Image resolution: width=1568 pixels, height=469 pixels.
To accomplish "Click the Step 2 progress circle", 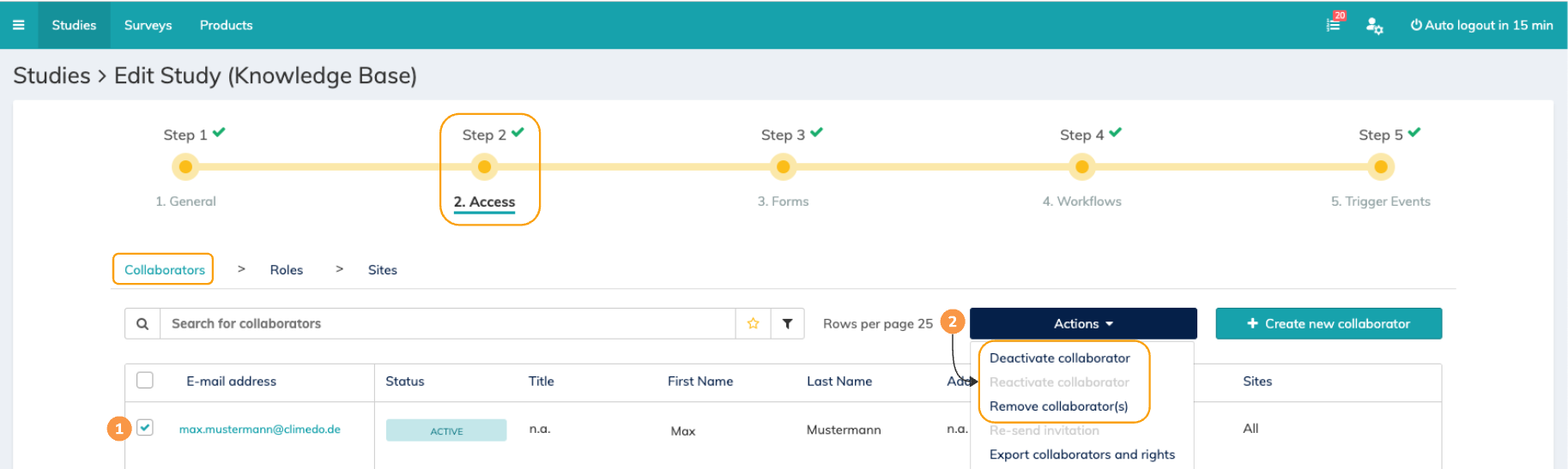I will coord(484,166).
